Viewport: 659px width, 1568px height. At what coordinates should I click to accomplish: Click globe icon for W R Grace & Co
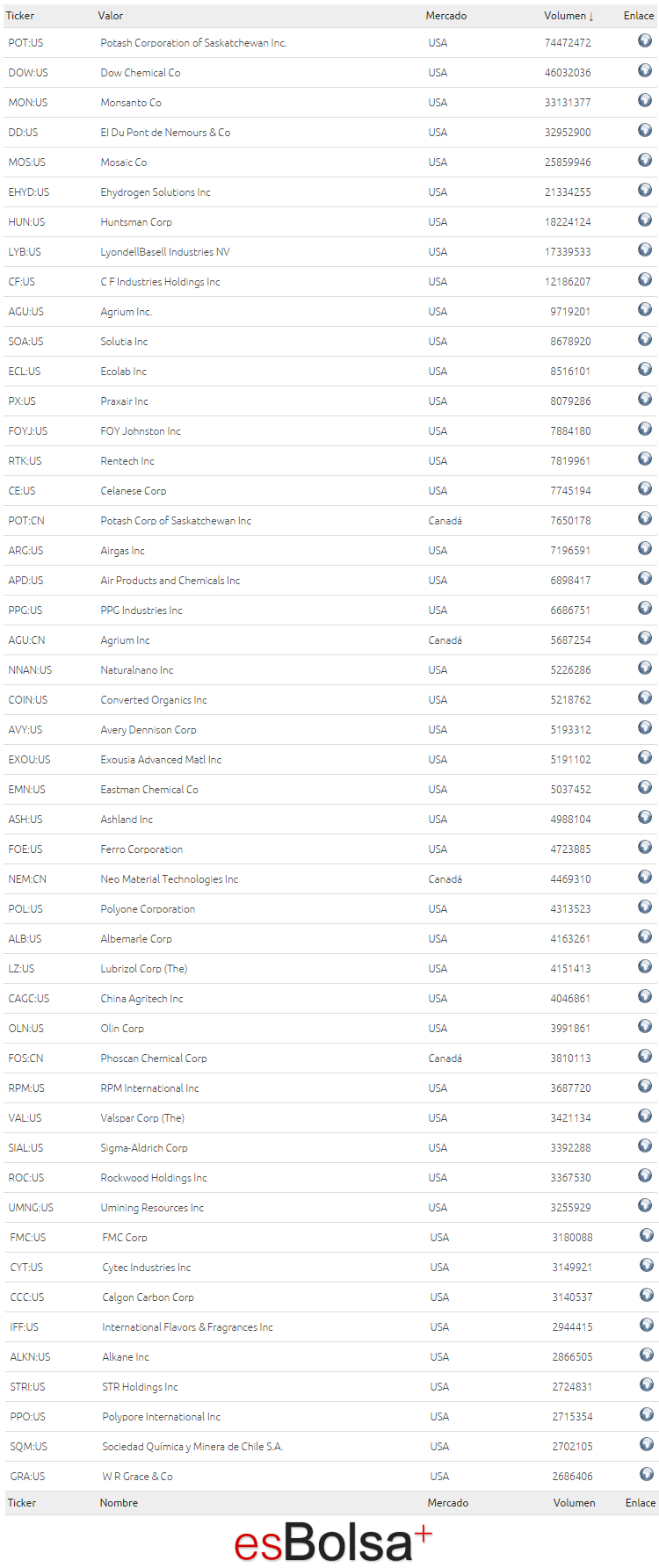coord(647,1474)
